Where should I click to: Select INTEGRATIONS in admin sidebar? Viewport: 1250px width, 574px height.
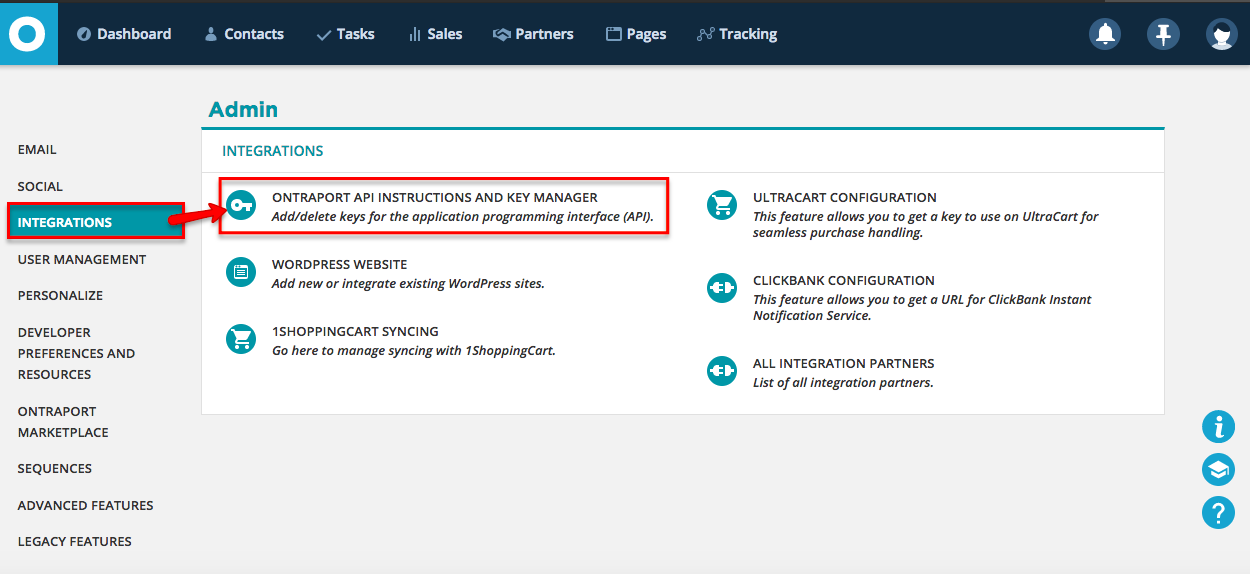pos(96,222)
